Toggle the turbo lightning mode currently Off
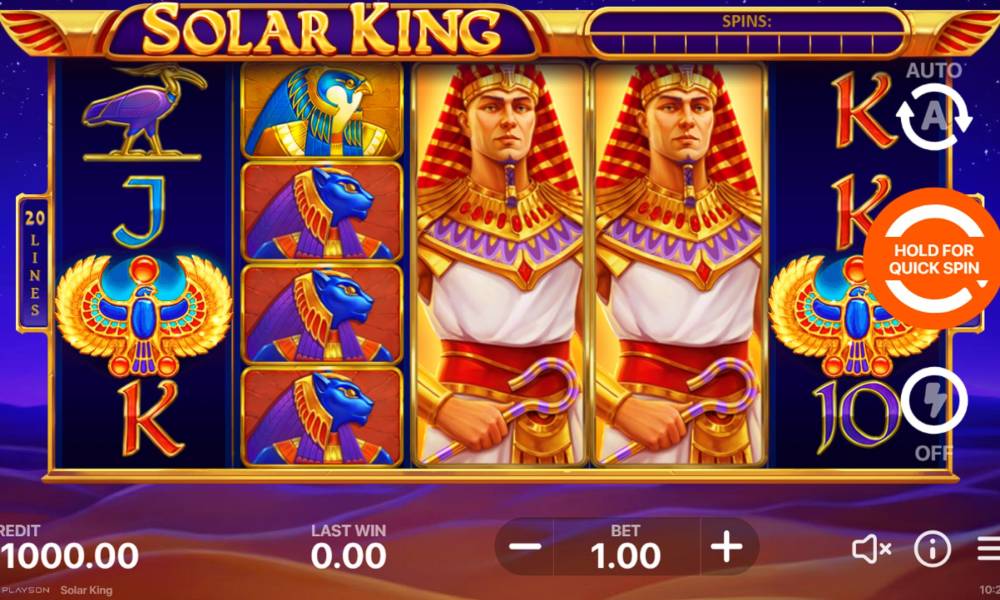 [934, 401]
